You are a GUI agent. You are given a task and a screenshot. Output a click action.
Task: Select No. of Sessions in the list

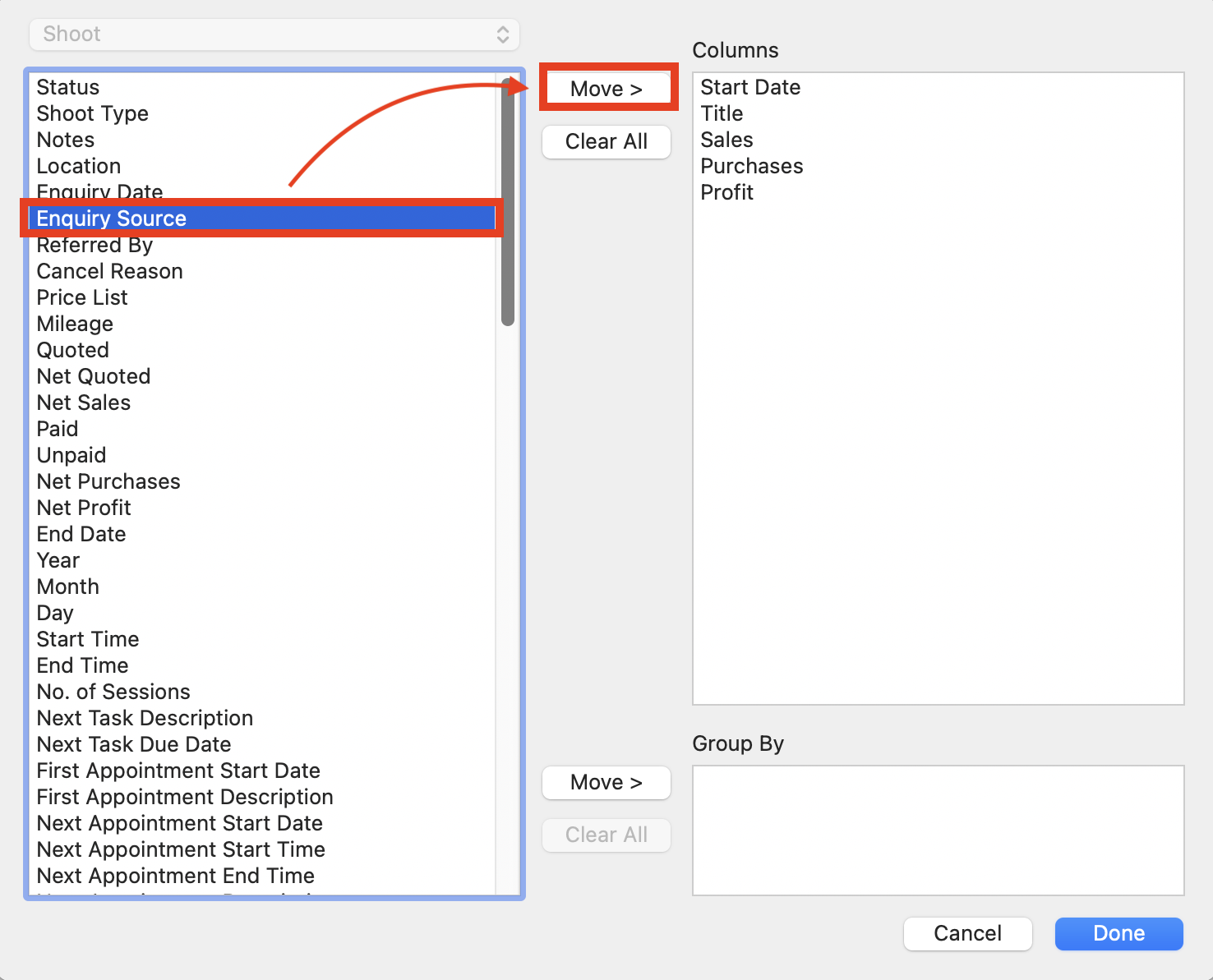tap(113, 692)
